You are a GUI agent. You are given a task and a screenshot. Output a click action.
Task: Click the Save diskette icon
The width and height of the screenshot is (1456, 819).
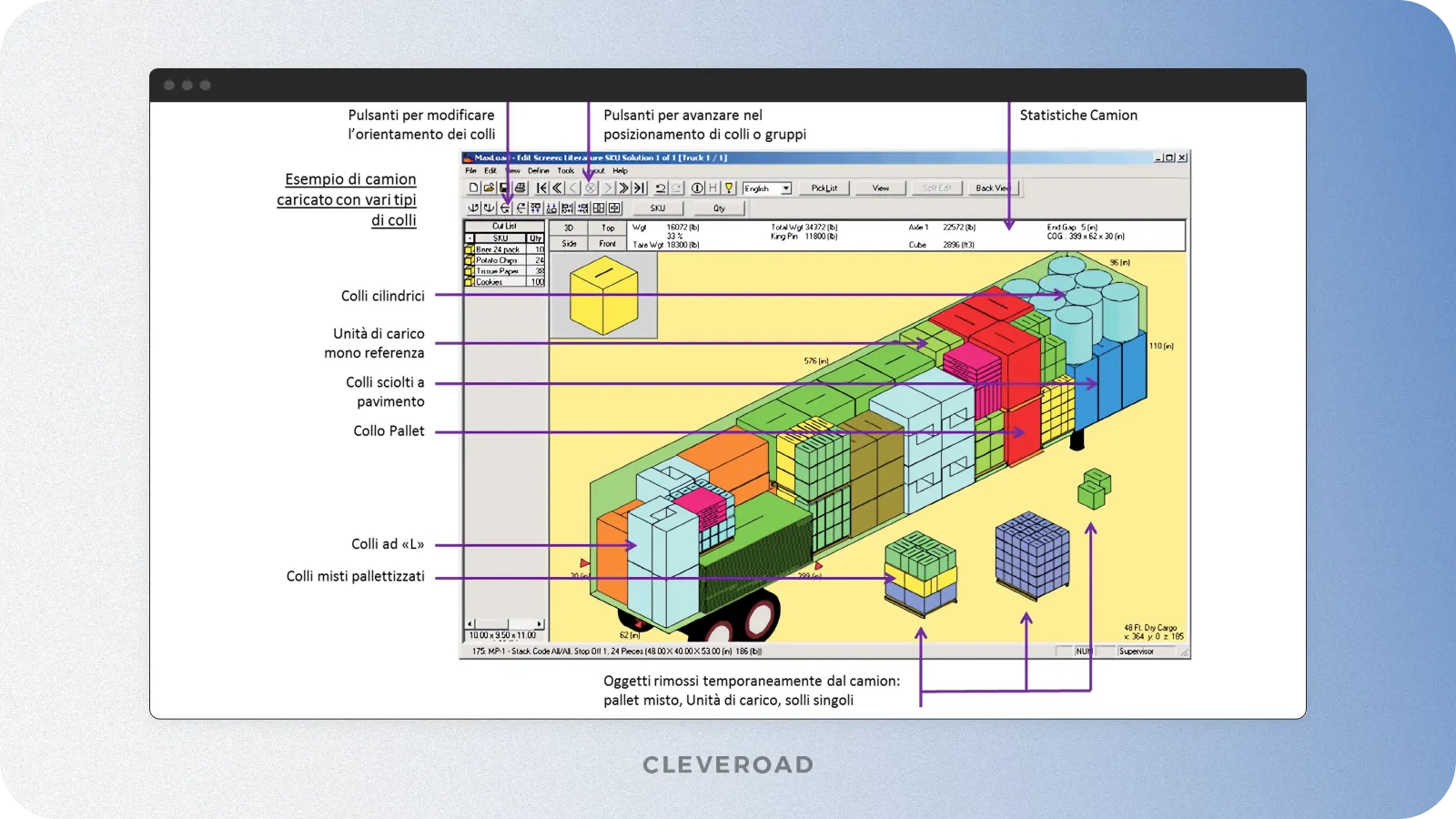tap(503, 187)
